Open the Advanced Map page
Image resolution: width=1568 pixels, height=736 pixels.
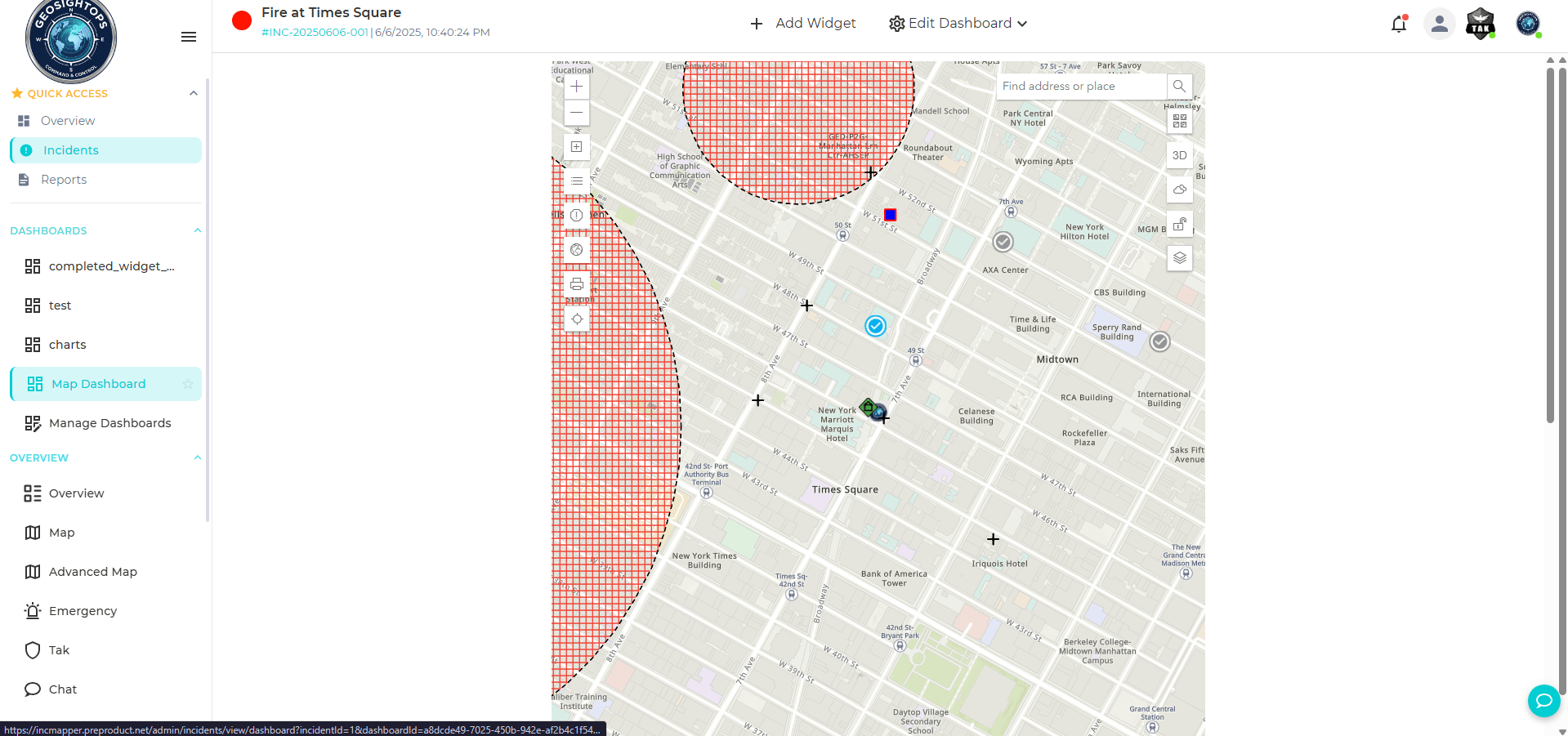click(92, 571)
